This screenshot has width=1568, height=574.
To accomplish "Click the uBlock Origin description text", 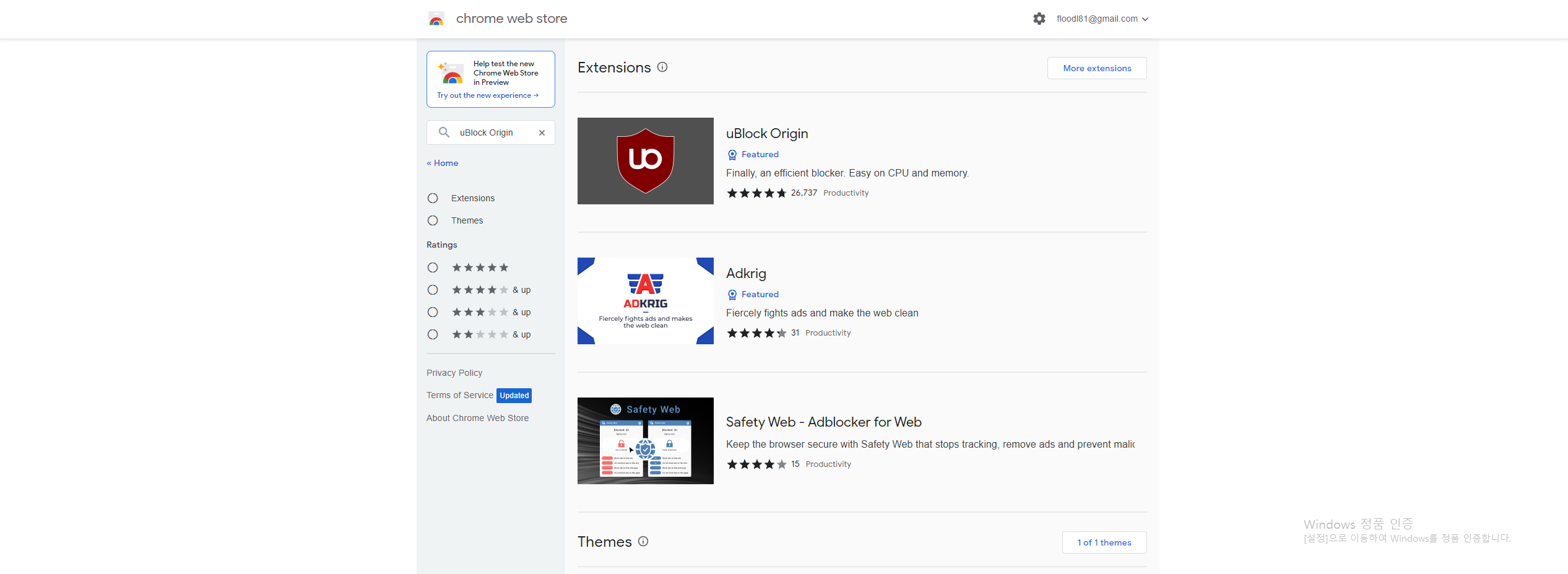I will click(x=847, y=173).
